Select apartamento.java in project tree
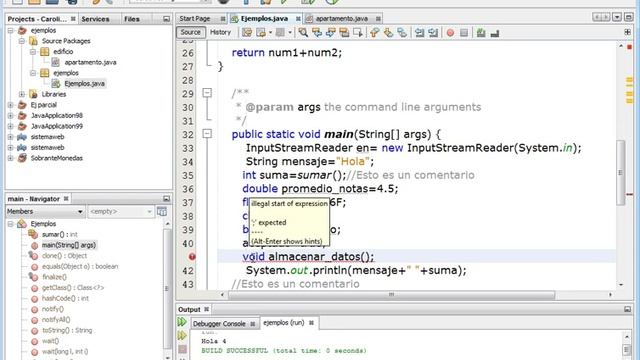Viewport: 640px width, 360px height. pos(90,62)
